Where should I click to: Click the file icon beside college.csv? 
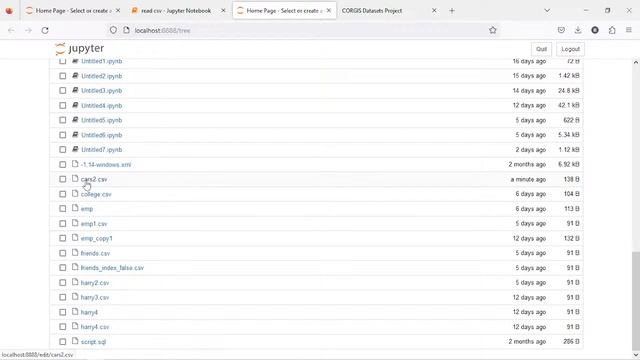pyautogui.click(x=75, y=193)
